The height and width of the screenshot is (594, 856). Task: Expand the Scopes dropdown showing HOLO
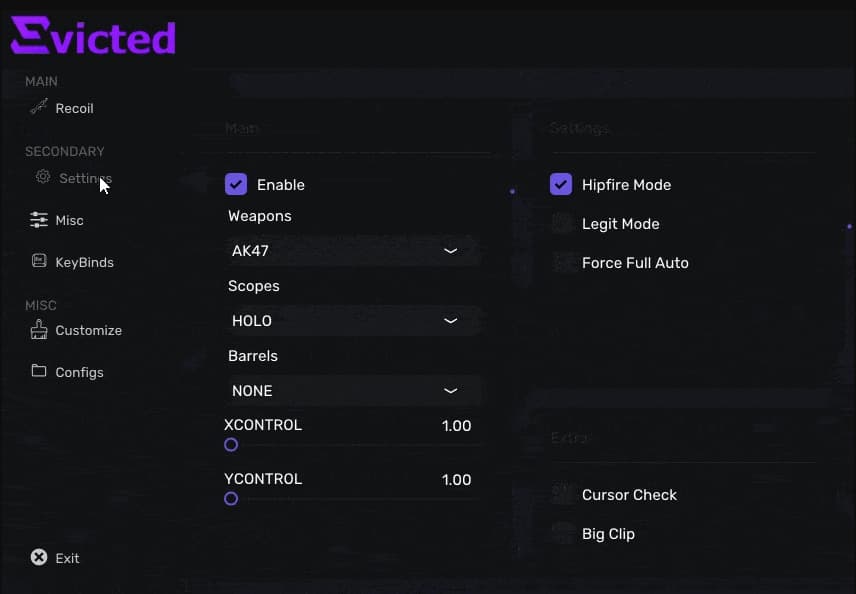tap(352, 321)
